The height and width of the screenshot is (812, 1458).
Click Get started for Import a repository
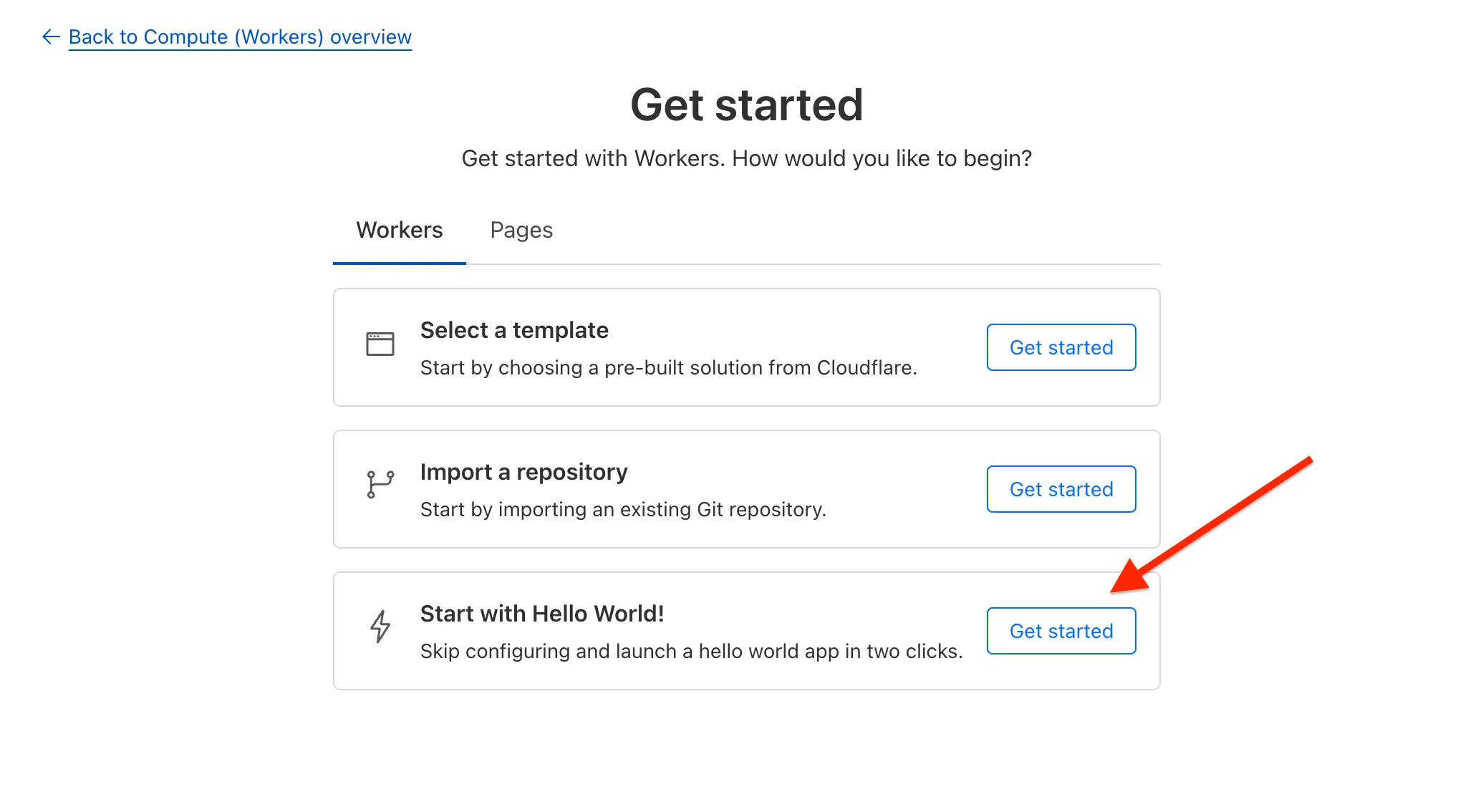1061,489
